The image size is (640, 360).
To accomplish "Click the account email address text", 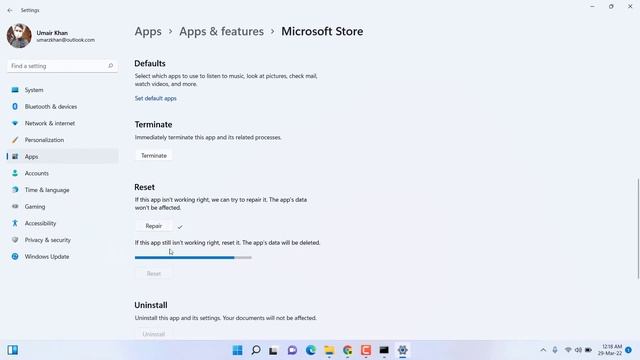I will [66, 40].
